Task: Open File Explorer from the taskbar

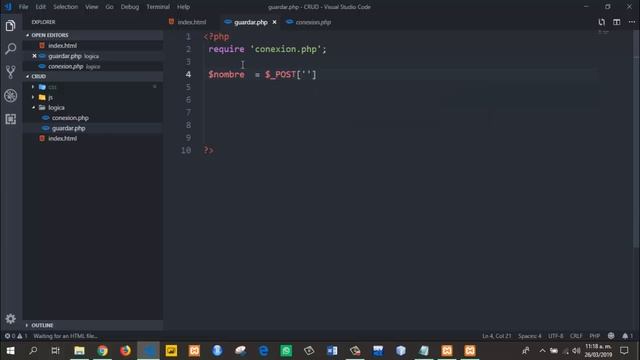Action: [79, 351]
